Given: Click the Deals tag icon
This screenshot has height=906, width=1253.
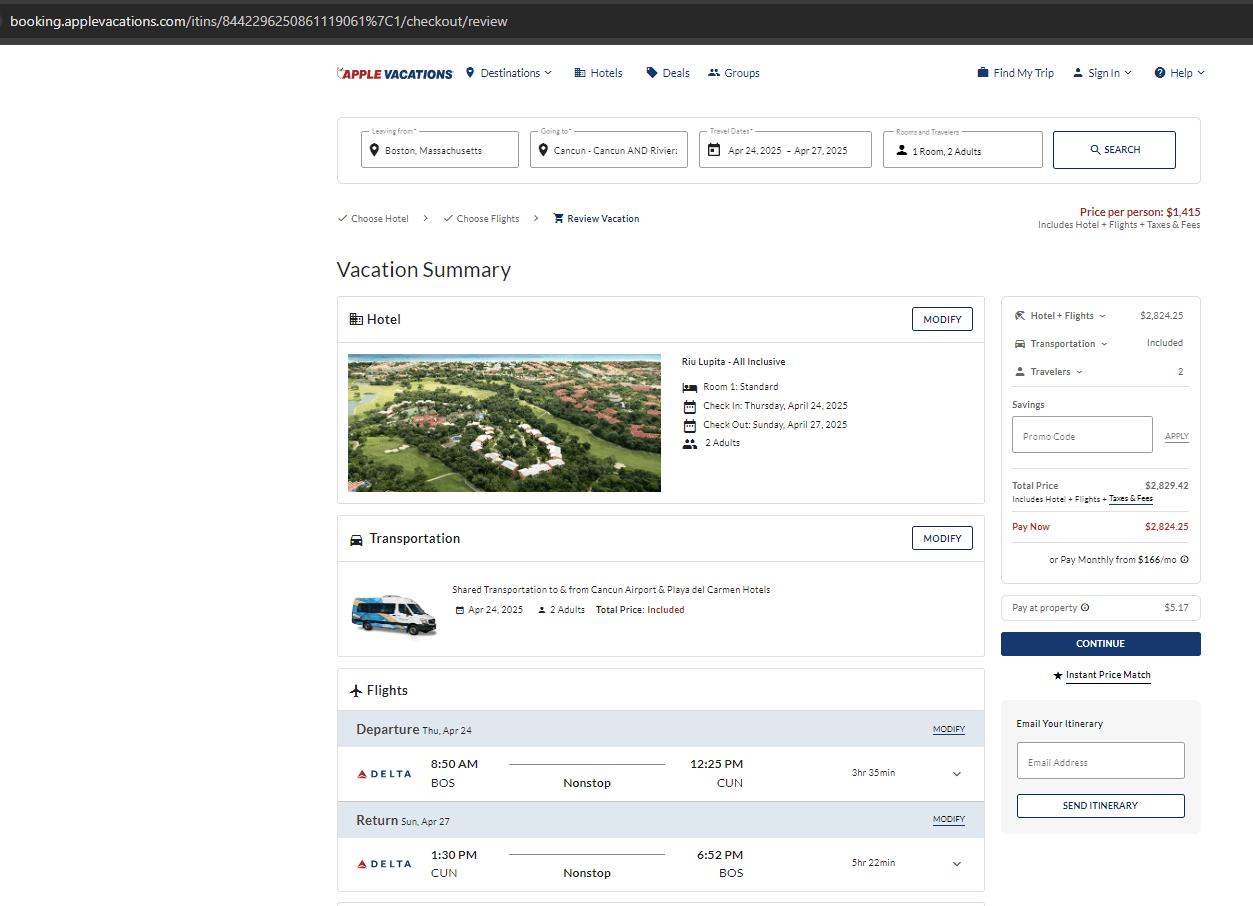Looking at the screenshot, I should pos(652,73).
